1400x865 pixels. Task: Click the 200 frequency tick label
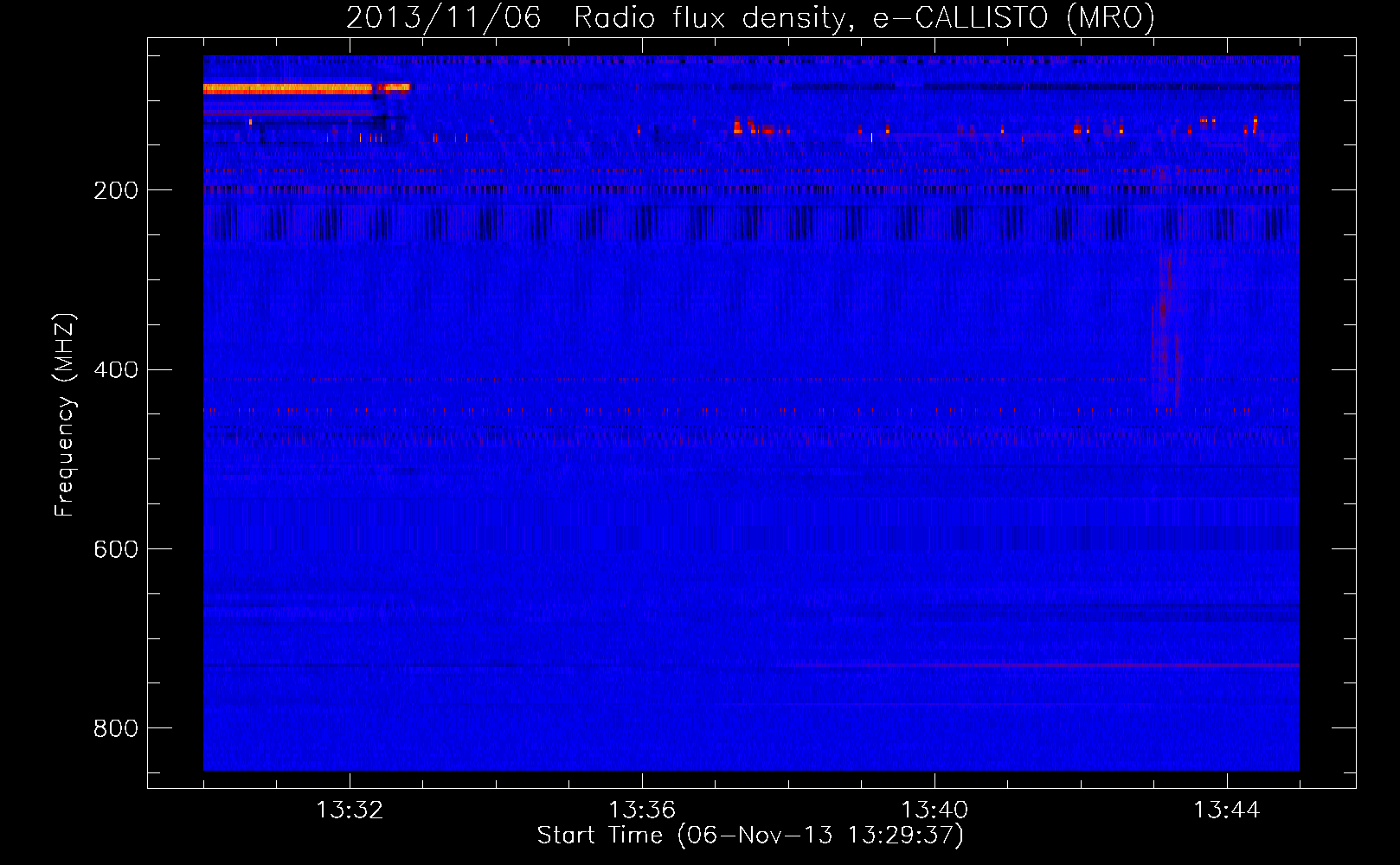pos(116,190)
